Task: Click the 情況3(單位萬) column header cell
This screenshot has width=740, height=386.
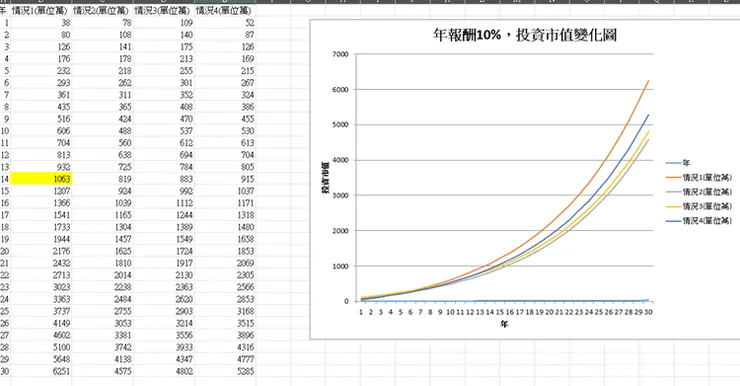Action: point(164,10)
